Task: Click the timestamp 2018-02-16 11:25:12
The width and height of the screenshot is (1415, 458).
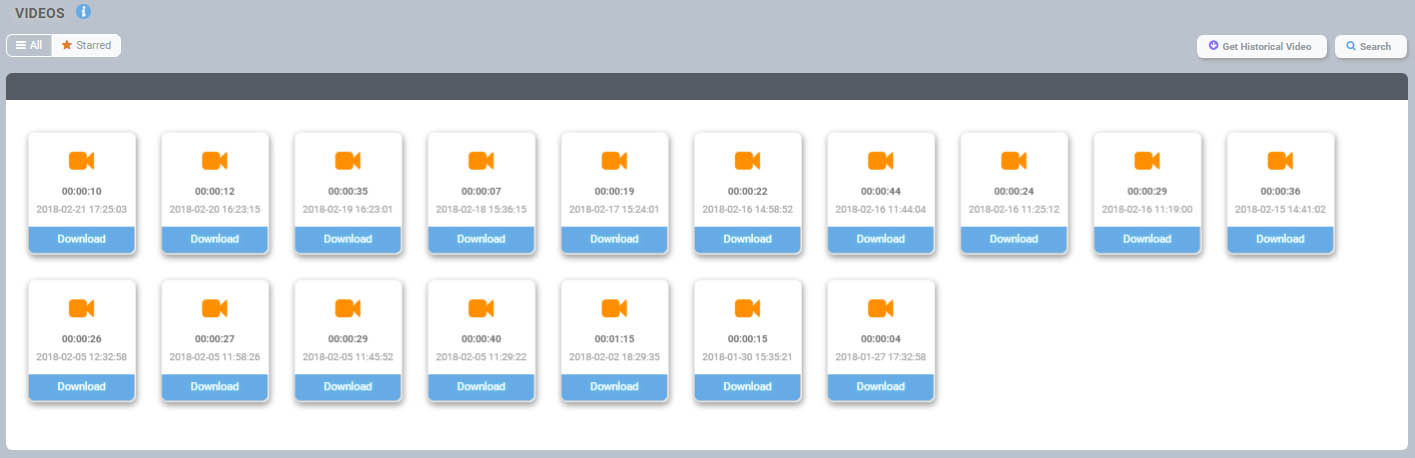Action: (x=1014, y=210)
